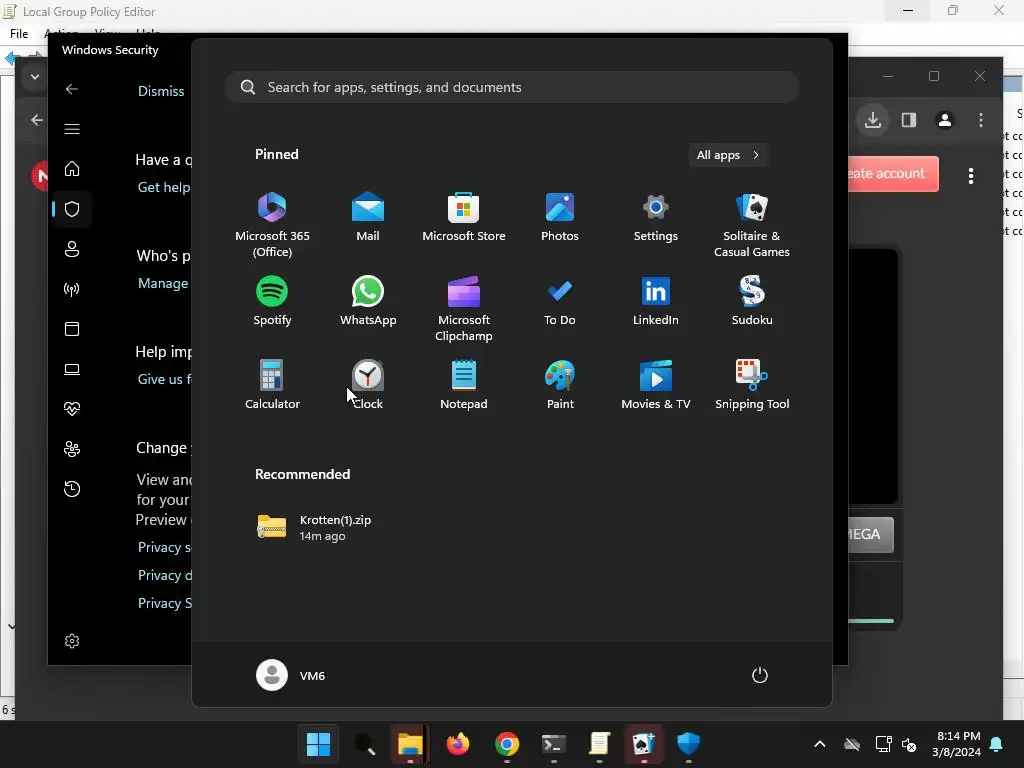This screenshot has width=1024, height=768.
Task: Click the Windows Start button on taskbar
Action: 318,743
